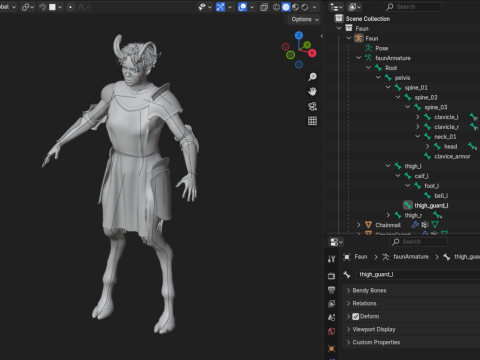The width and height of the screenshot is (480, 360).
Task: Click the thigh_guard_l bone name field
Action: (418, 274)
